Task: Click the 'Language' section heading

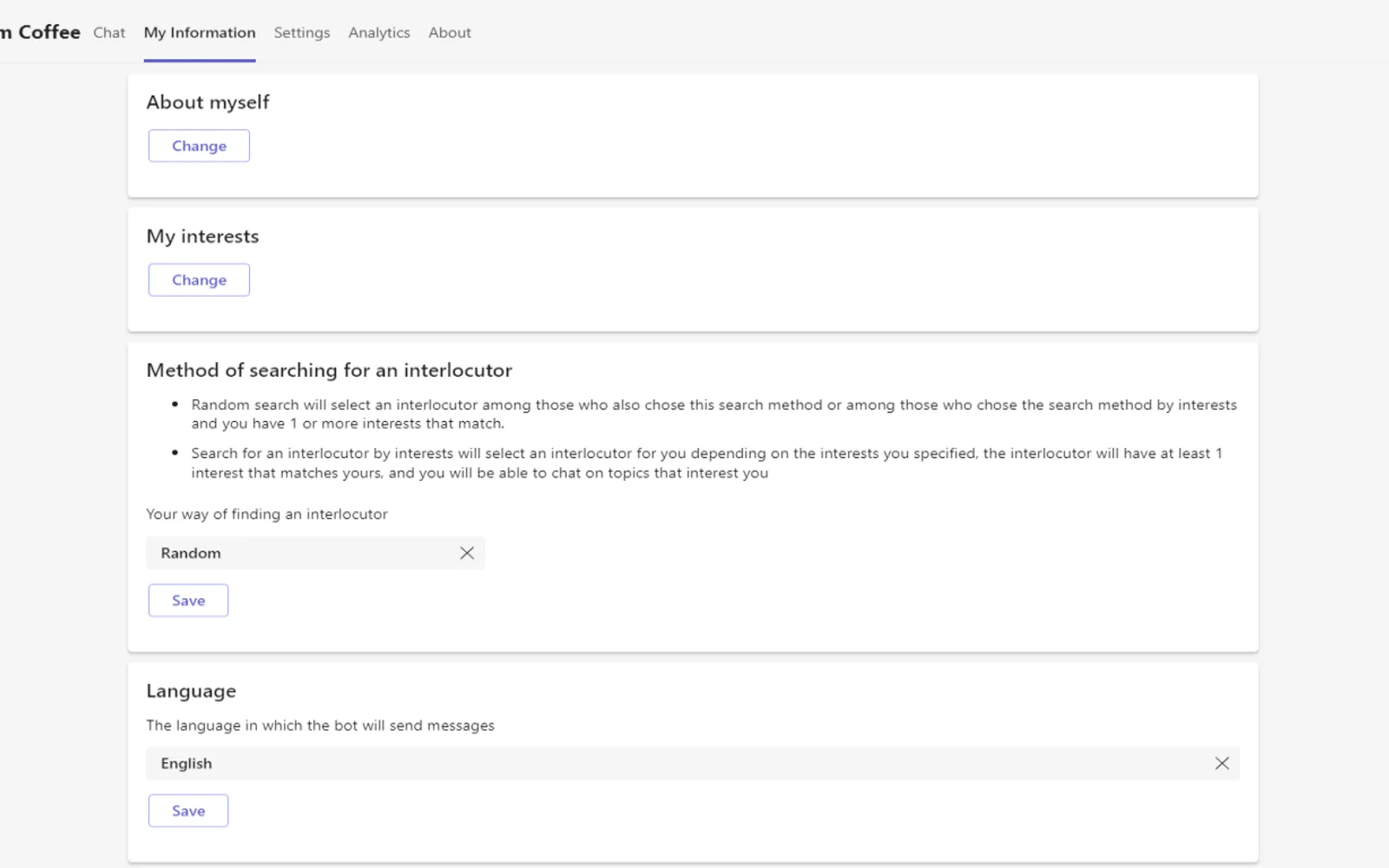Action: point(191,691)
